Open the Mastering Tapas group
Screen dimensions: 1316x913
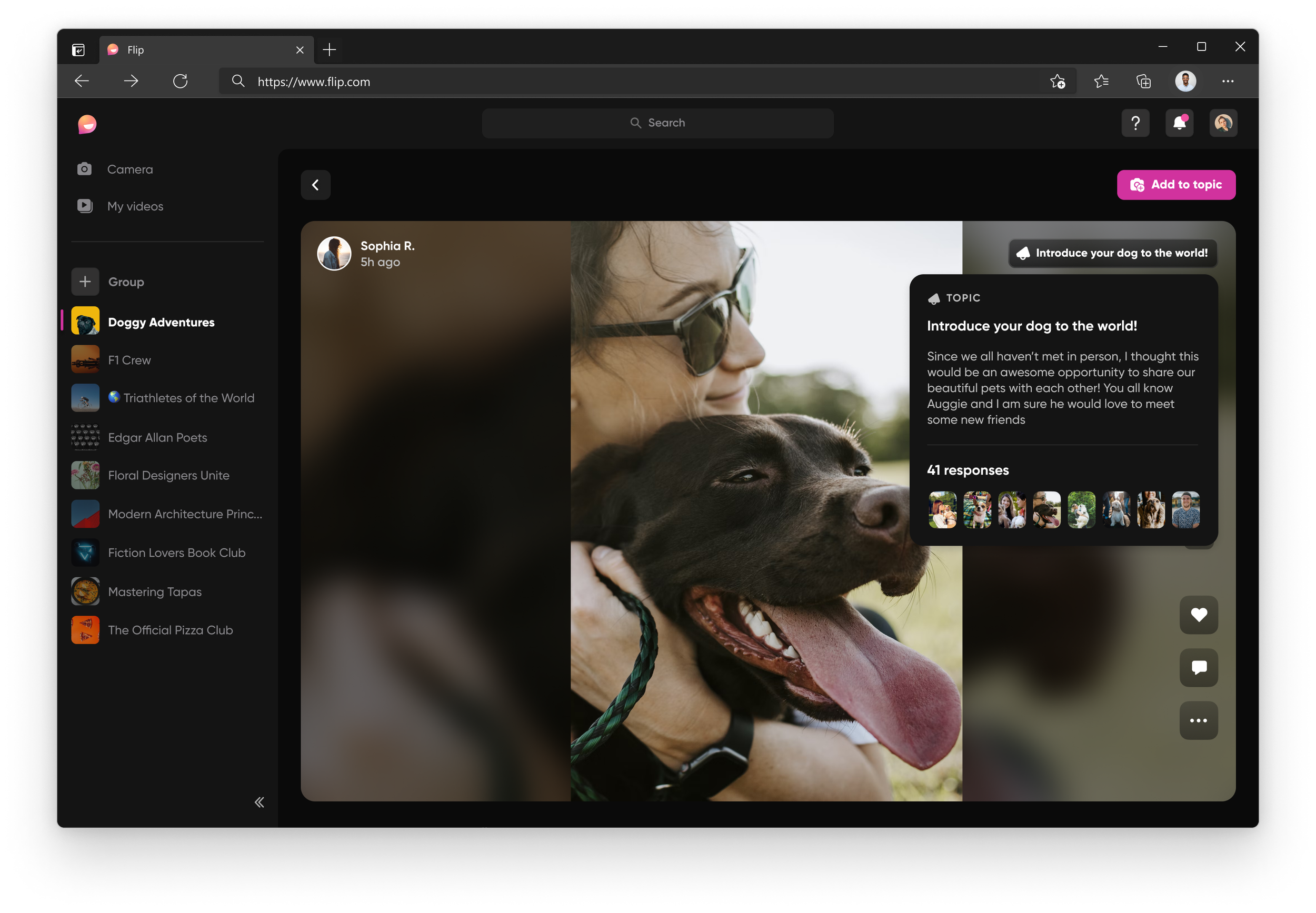[x=167, y=591]
